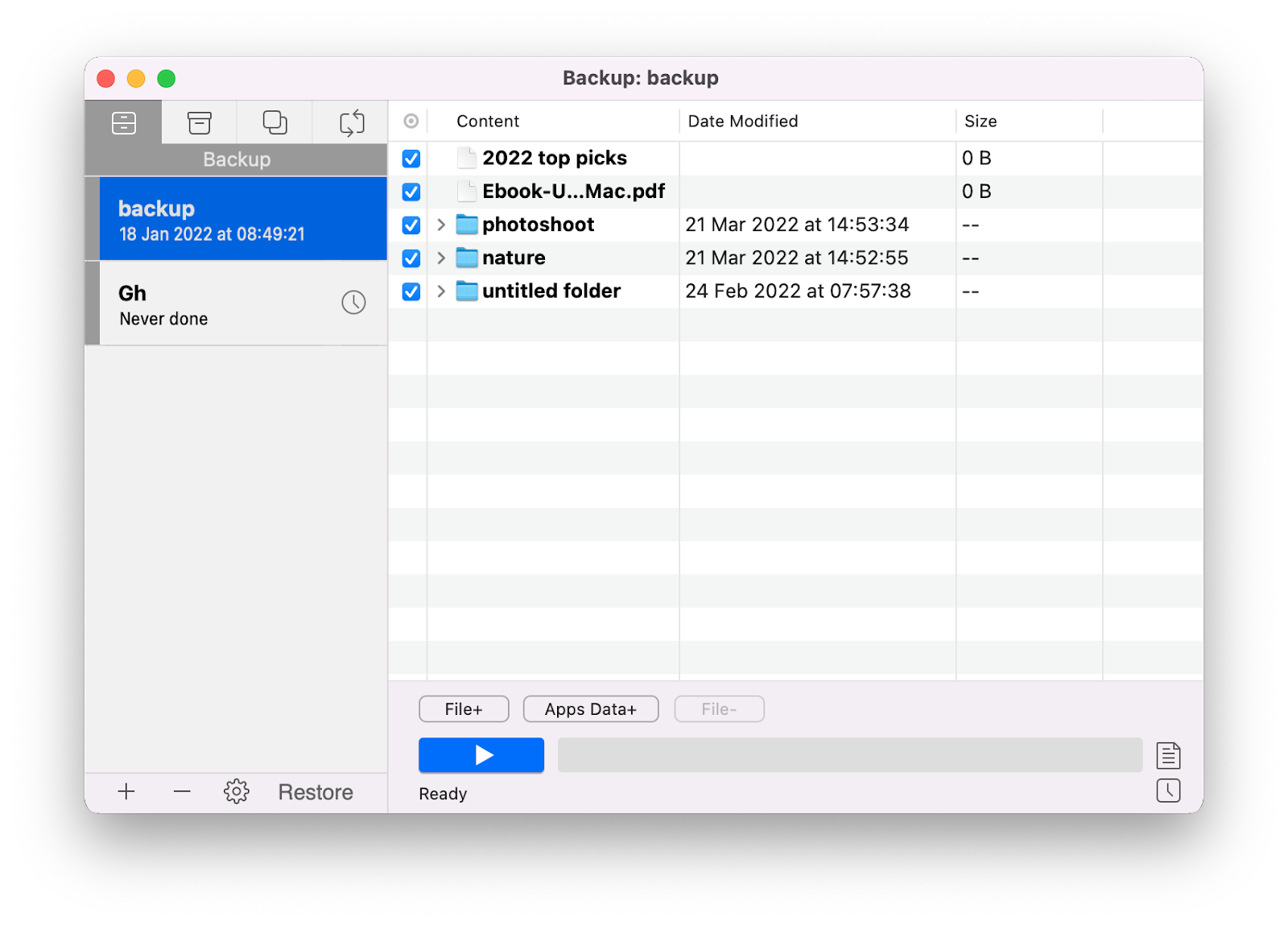This screenshot has height=925, width=1288.
Task: Click the File+ button
Action: 463,708
